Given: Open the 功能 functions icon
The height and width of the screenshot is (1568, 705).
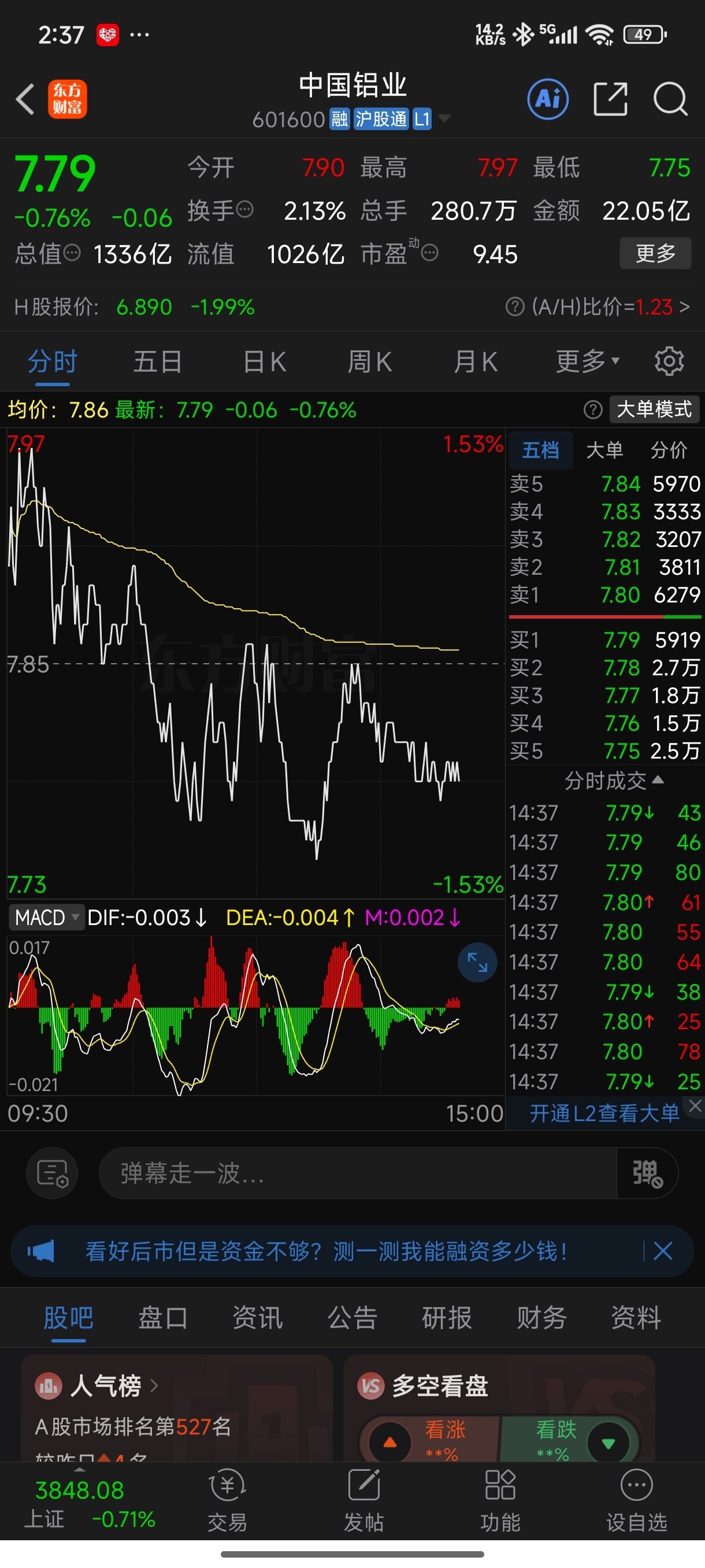Looking at the screenshot, I should pyautogui.click(x=500, y=1500).
